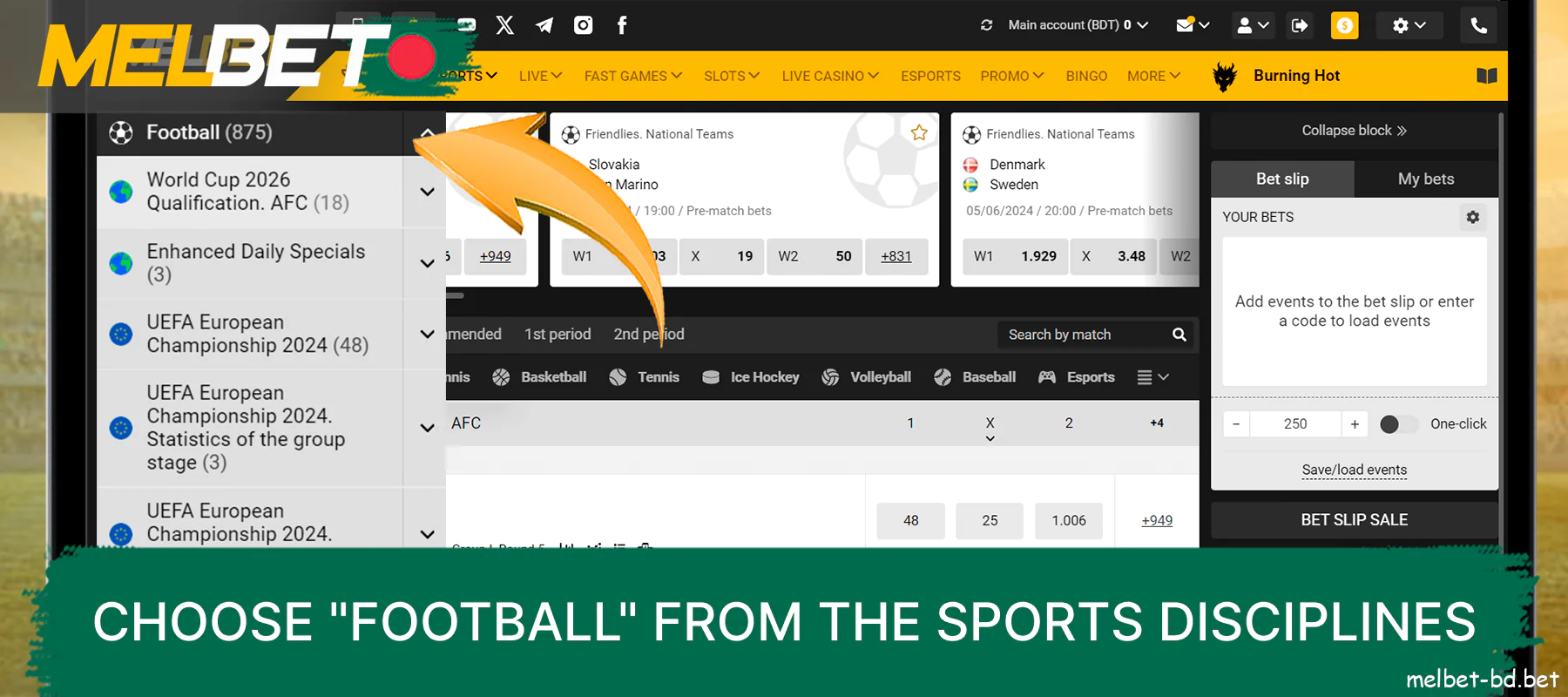Click the open book icon in menu bar

click(1487, 76)
